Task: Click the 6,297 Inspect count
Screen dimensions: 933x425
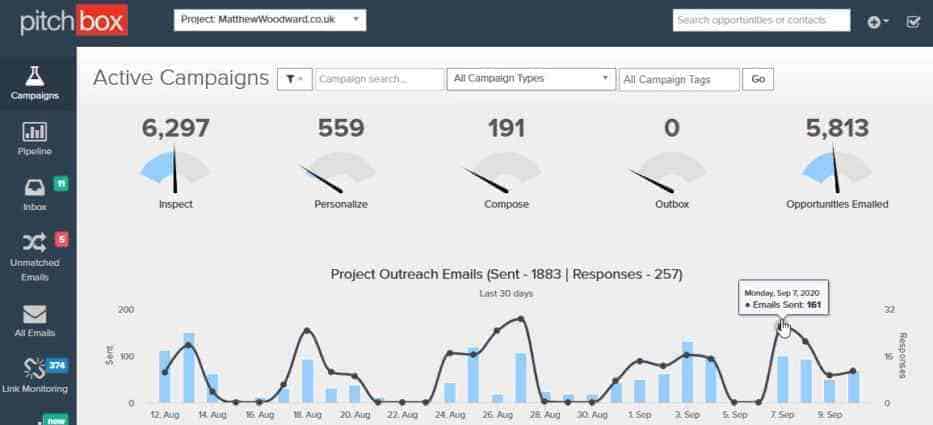Action: [x=176, y=129]
